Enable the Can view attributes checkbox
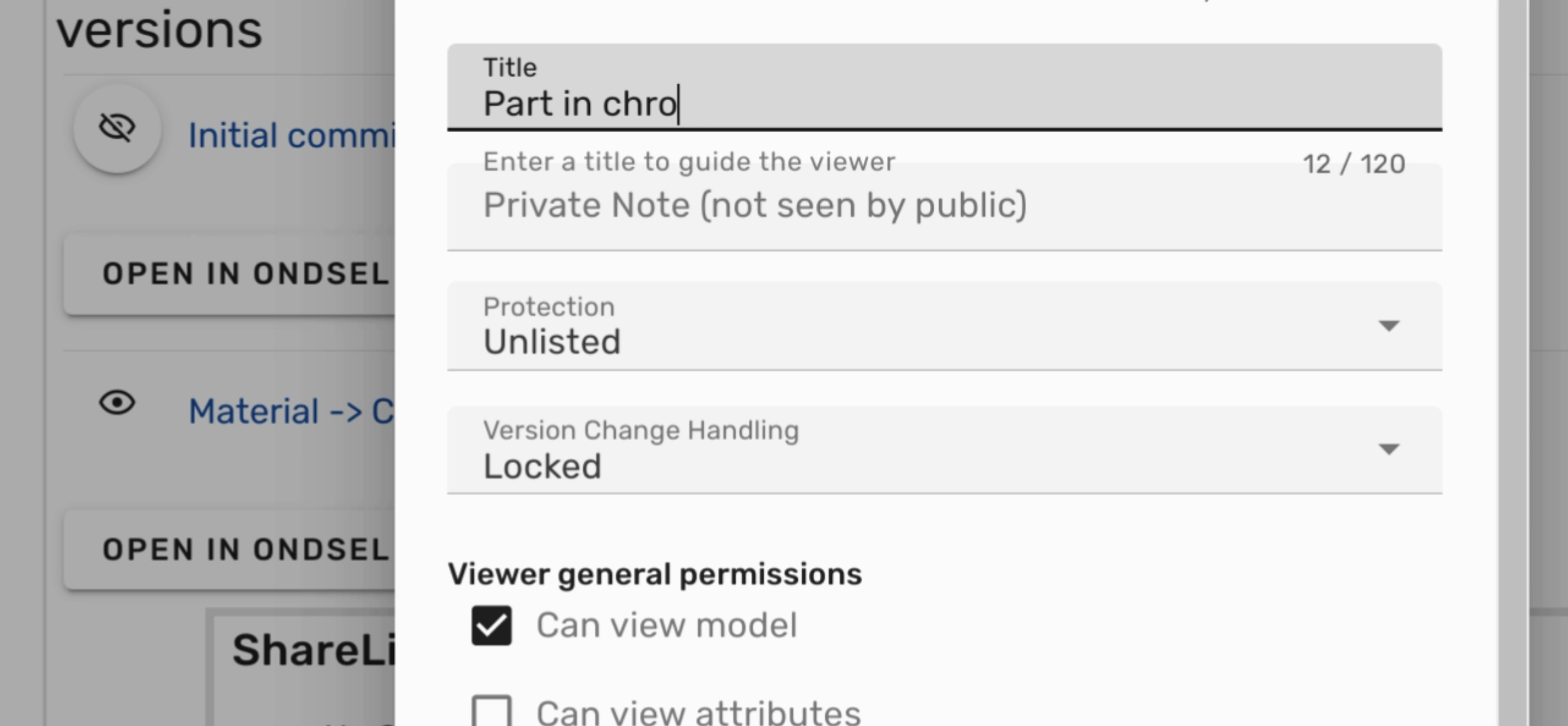The image size is (1568, 726). (491, 711)
